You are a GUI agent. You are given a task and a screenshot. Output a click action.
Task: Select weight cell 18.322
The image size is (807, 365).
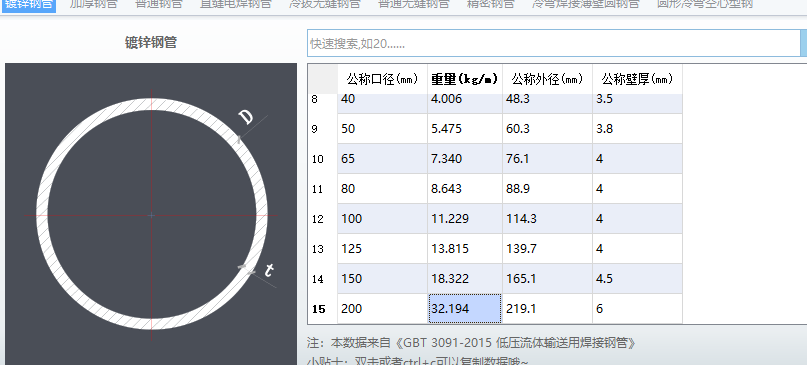click(x=465, y=279)
